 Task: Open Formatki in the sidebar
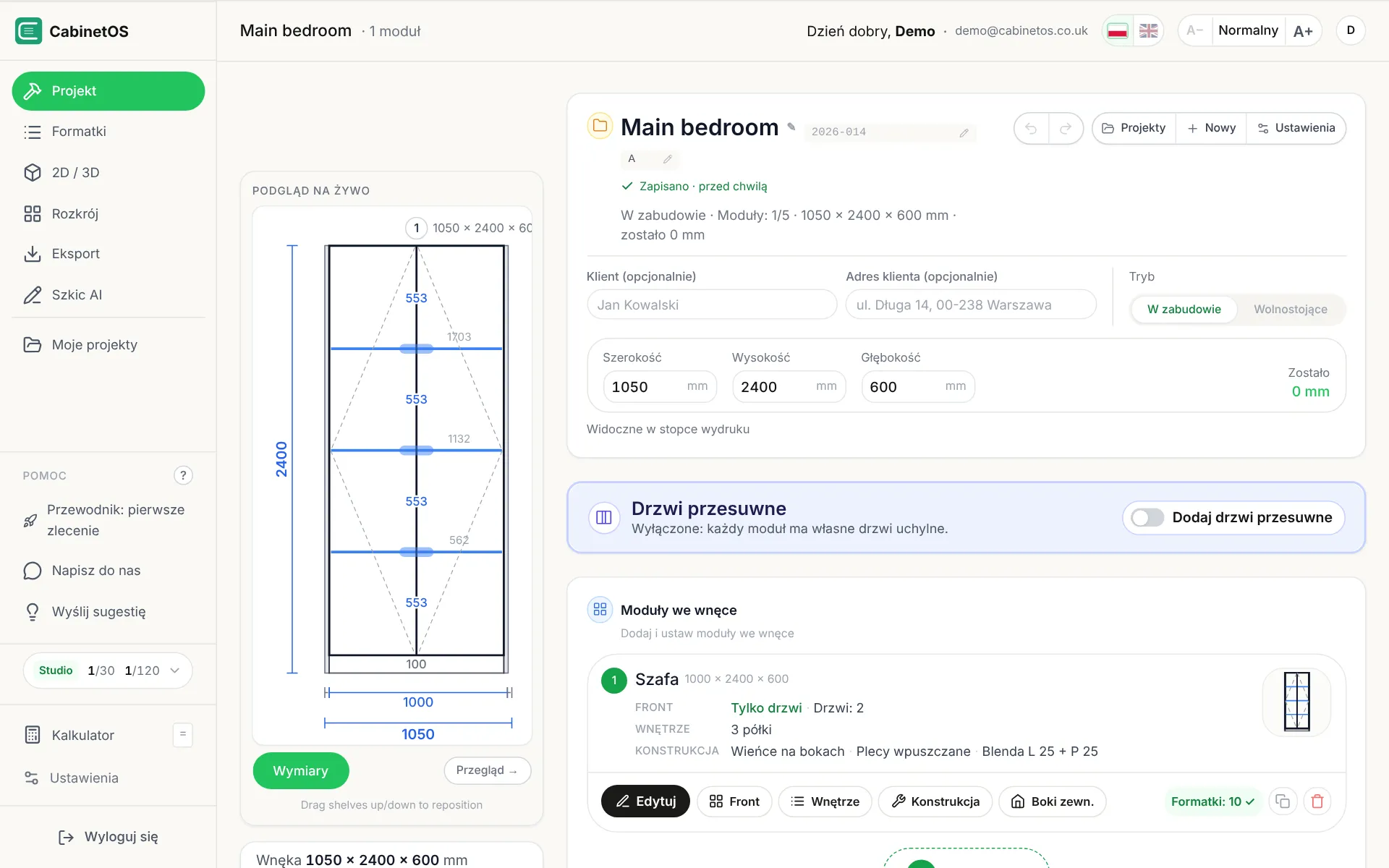109,132
